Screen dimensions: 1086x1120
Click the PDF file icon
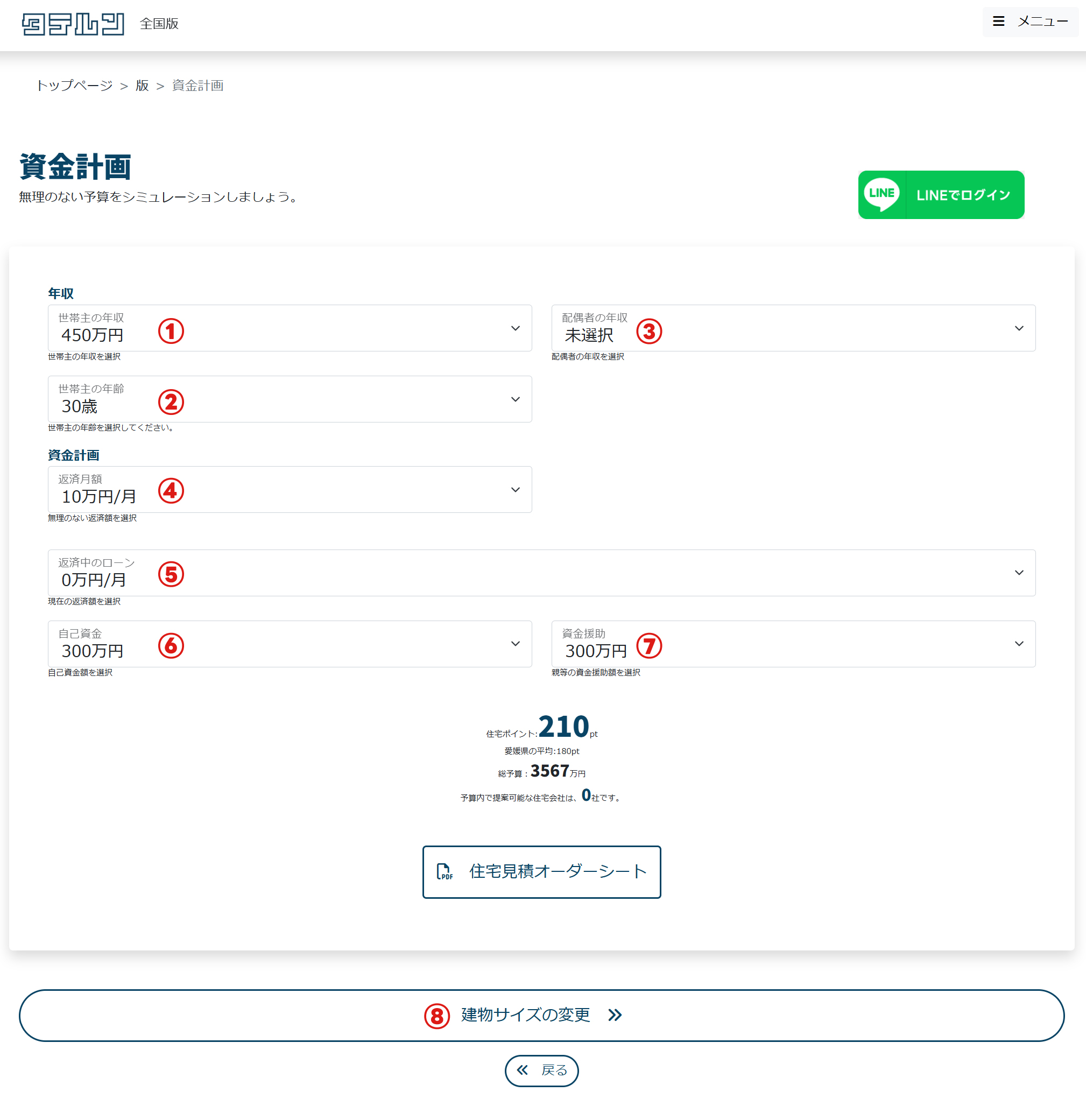click(x=444, y=871)
